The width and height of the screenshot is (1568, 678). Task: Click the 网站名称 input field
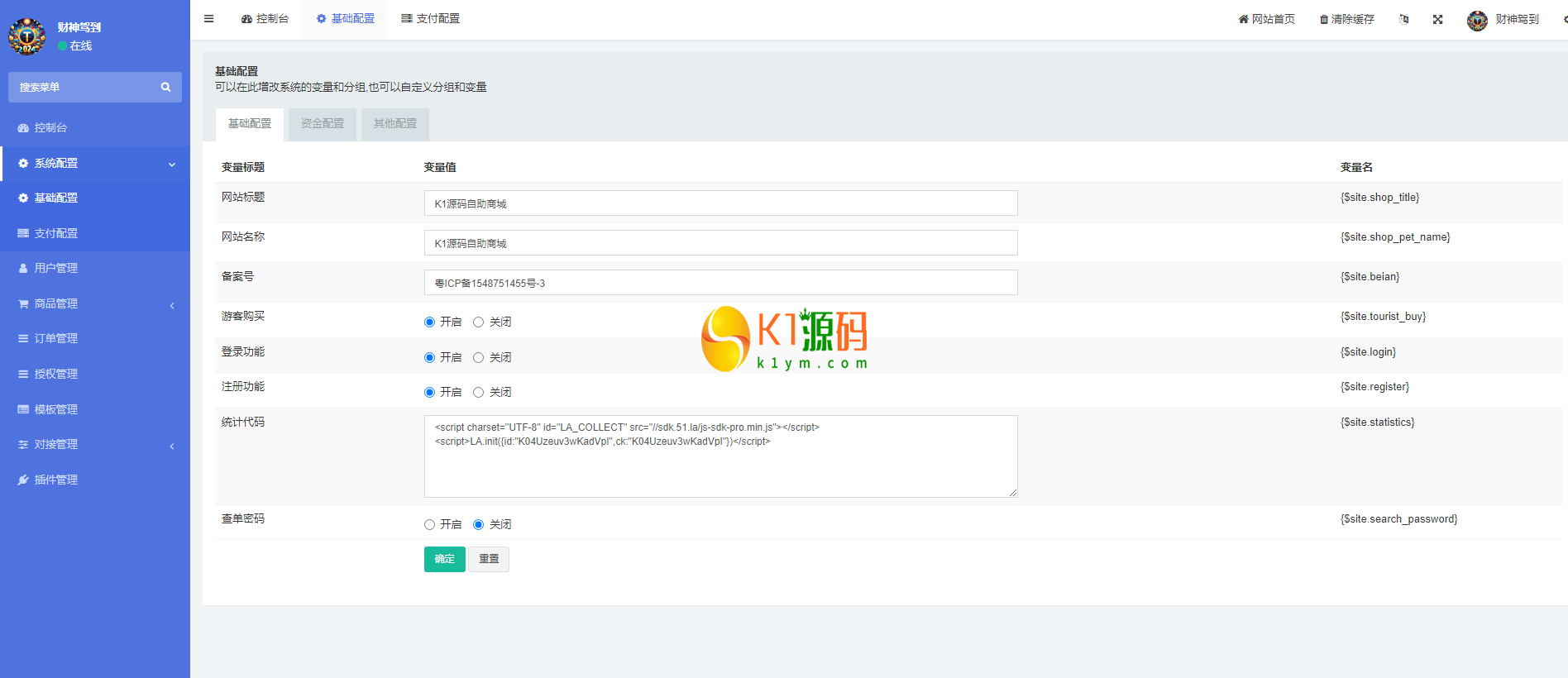(721, 243)
